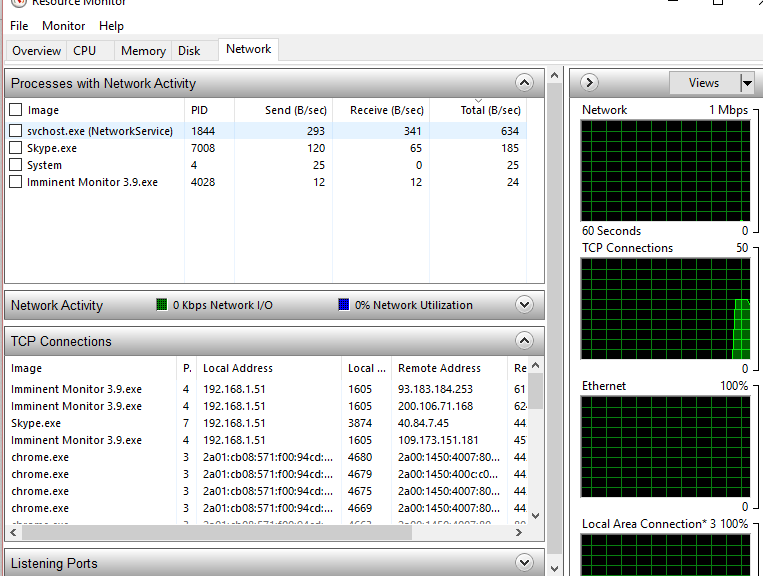This screenshot has width=763, height=576.
Task: Check the Skype.exe process checkbox
Action: pos(16,148)
